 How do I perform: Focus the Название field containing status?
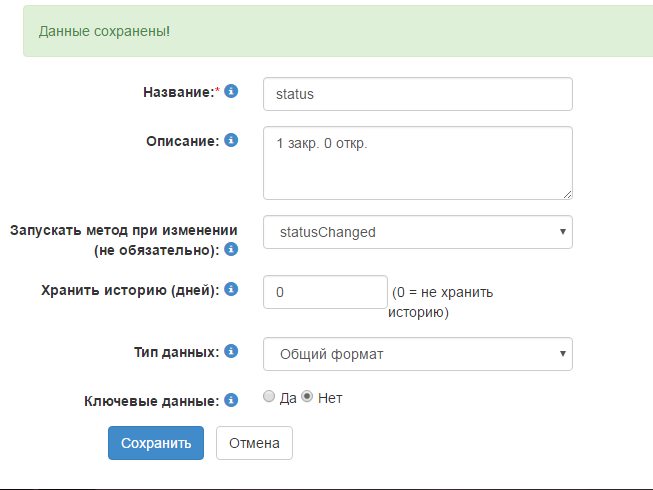(x=417, y=94)
